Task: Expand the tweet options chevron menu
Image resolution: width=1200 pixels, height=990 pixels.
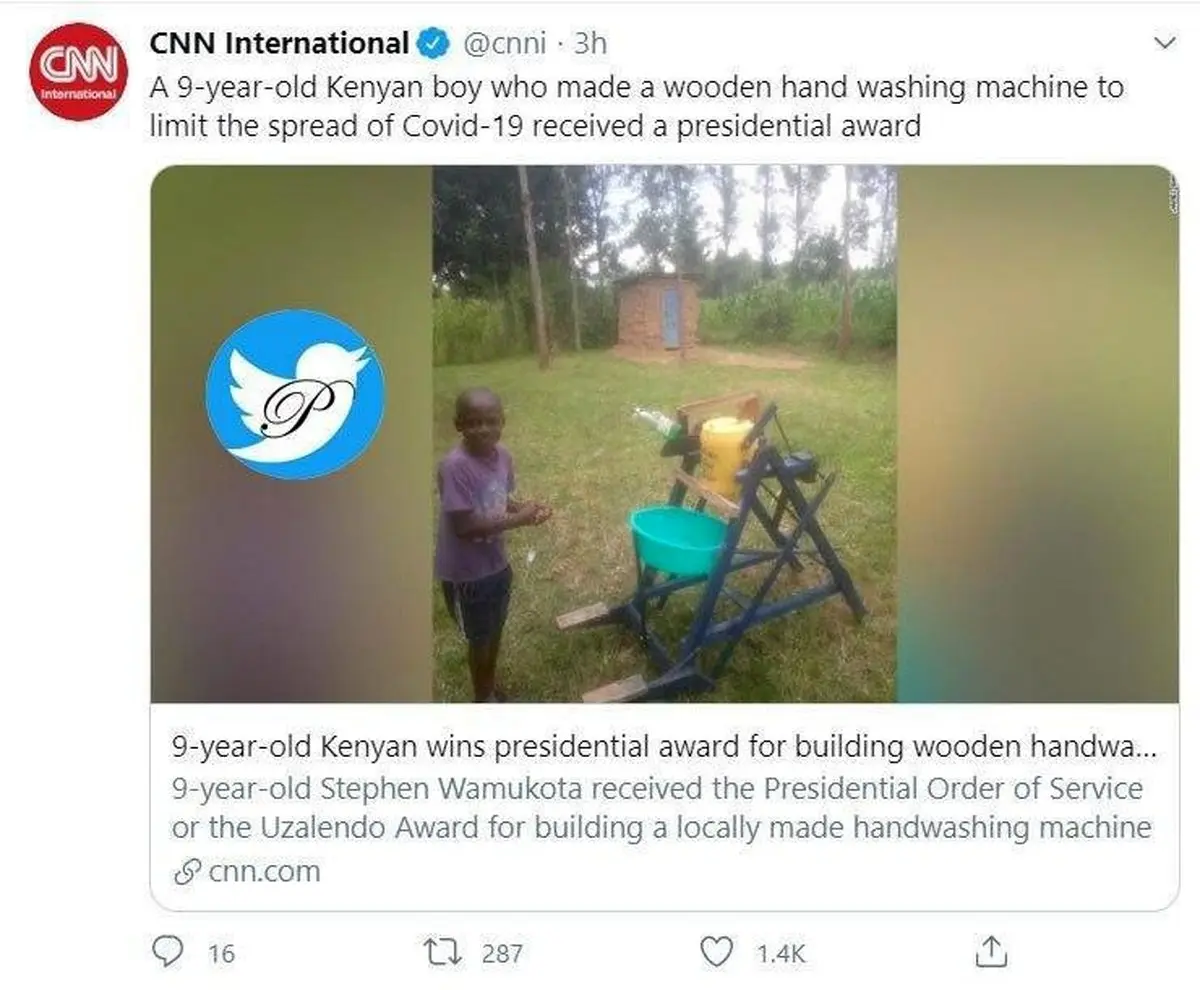Action: pos(1165,44)
